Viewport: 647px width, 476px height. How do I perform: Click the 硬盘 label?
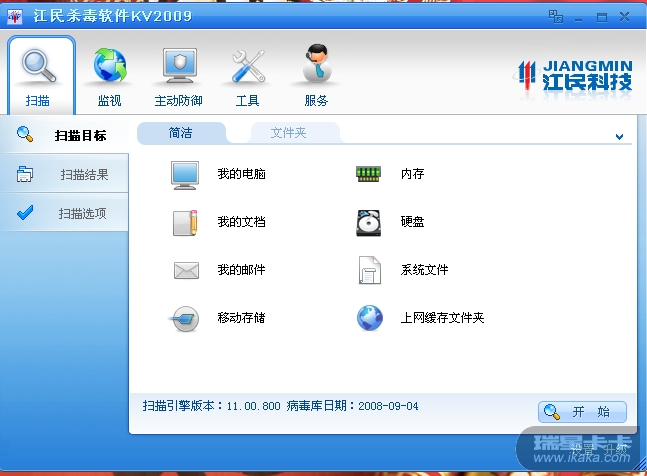pos(412,222)
